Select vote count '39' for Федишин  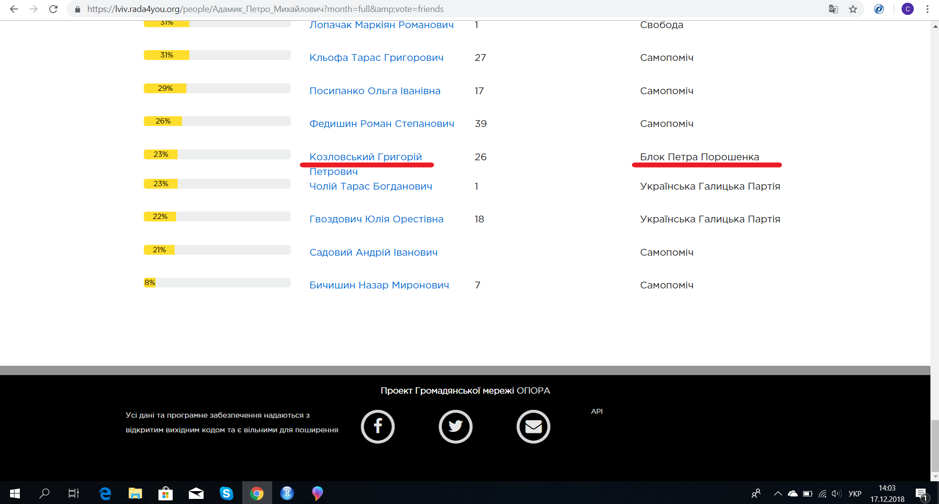[480, 123]
